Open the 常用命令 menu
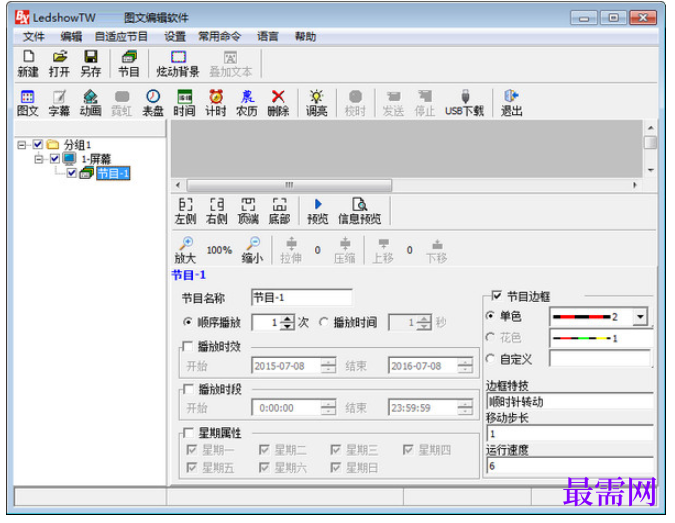Screen dimensions: 675x523 click(x=220, y=37)
